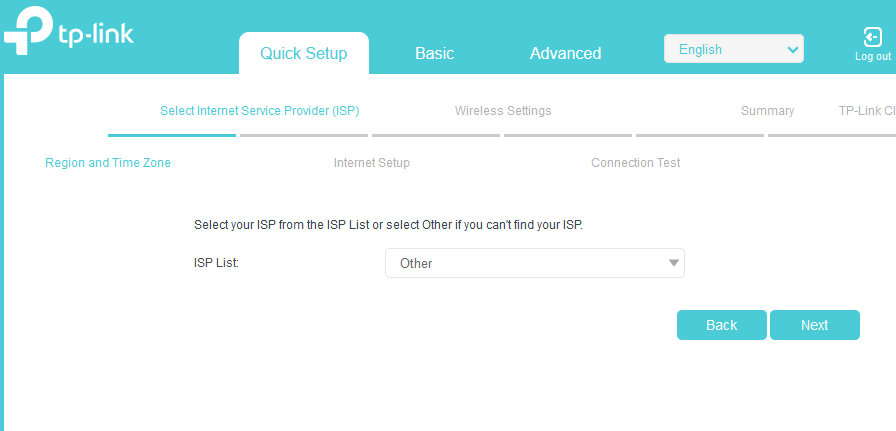896x431 pixels.
Task: Select the Internet Setup substep
Action: pyautogui.click(x=372, y=163)
